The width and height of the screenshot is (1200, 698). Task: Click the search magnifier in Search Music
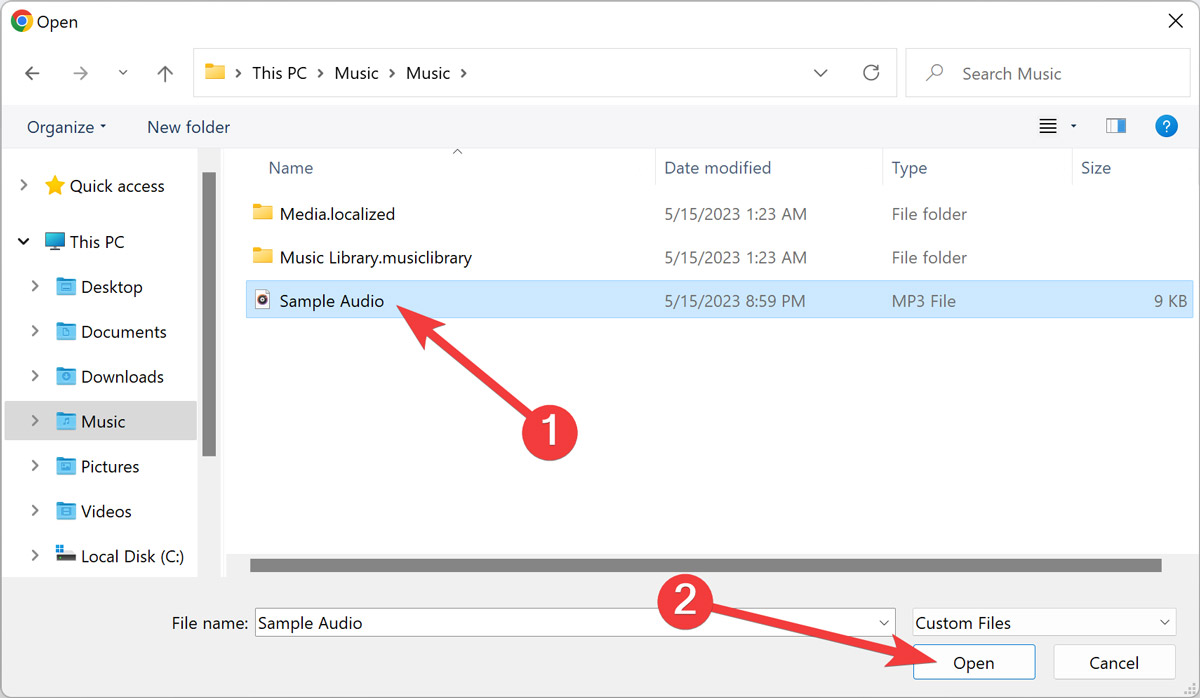point(933,72)
